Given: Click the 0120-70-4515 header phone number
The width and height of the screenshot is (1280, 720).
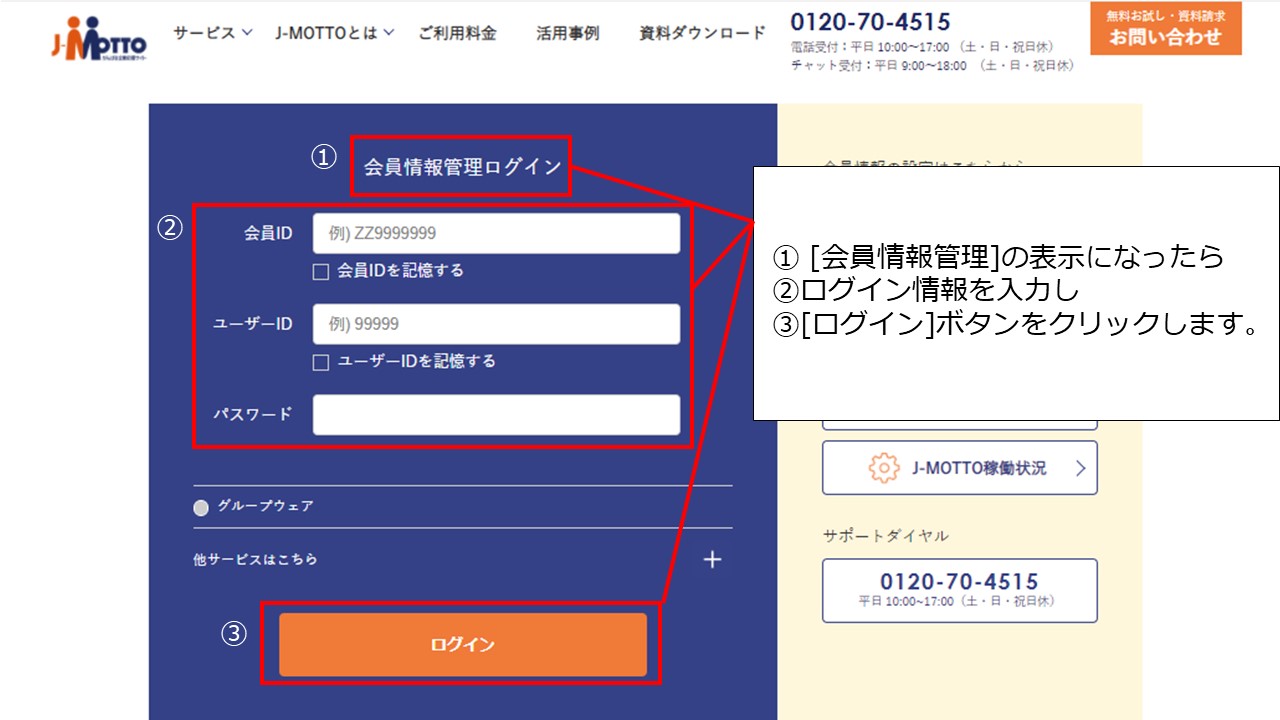Looking at the screenshot, I should click(x=870, y=21).
